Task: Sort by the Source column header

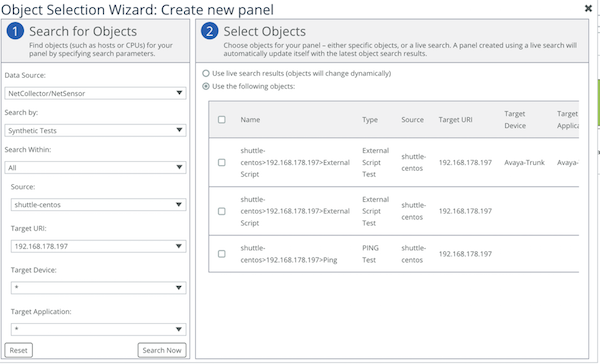Action: coord(412,119)
